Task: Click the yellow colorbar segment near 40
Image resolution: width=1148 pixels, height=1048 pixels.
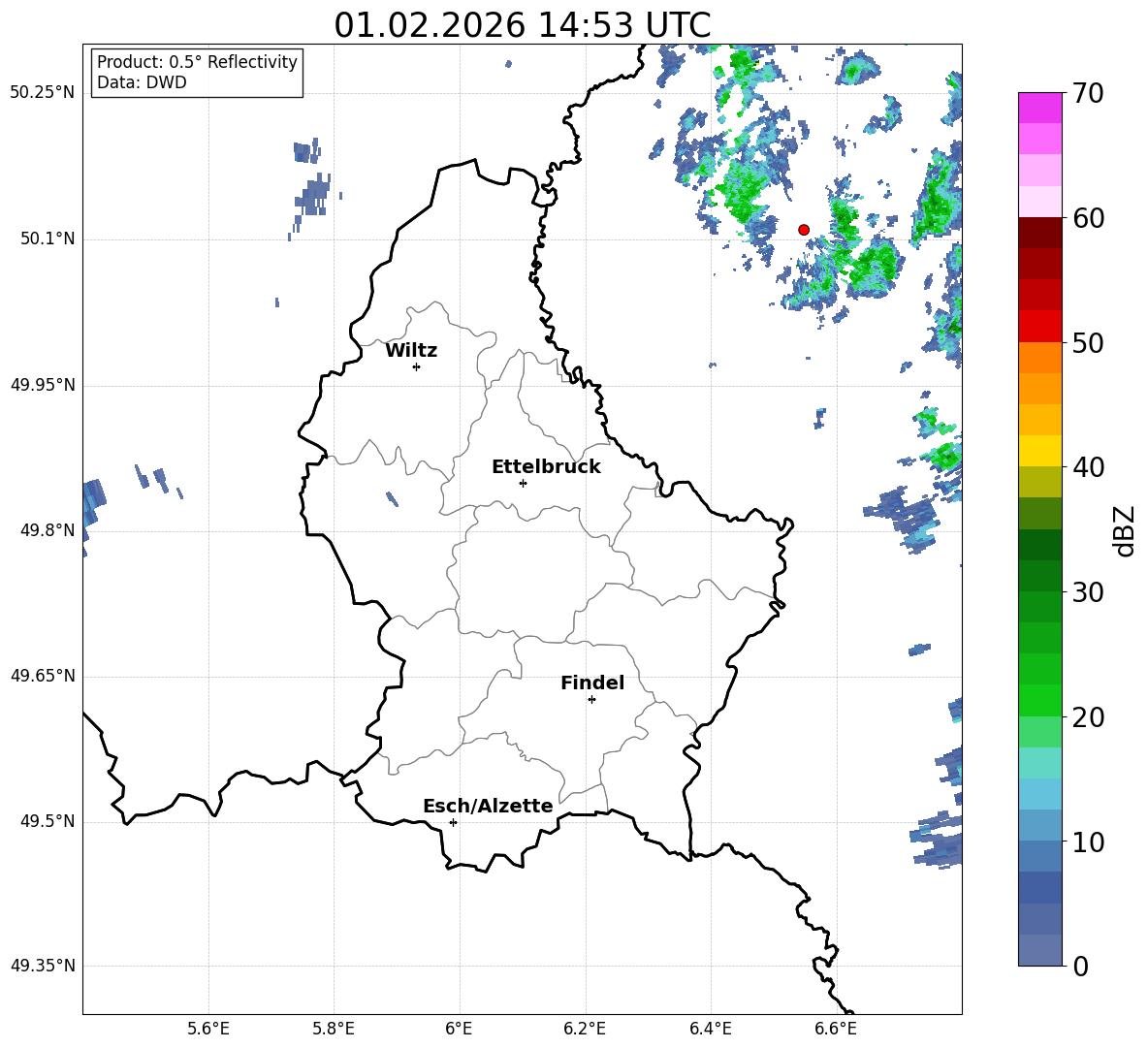Action: 1039,451
